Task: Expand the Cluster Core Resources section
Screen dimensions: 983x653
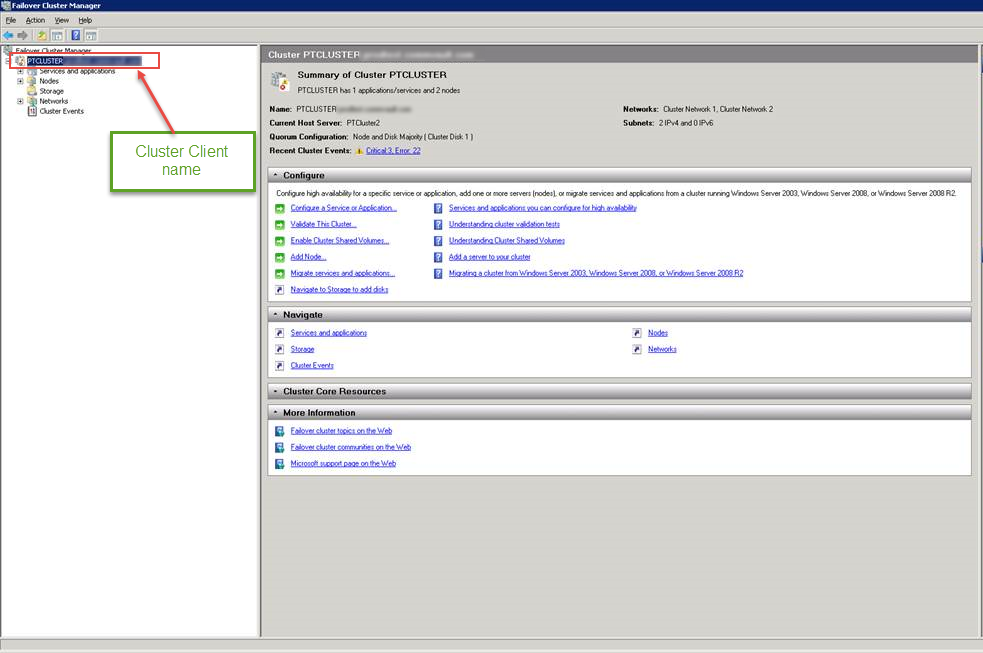Action: 275,390
